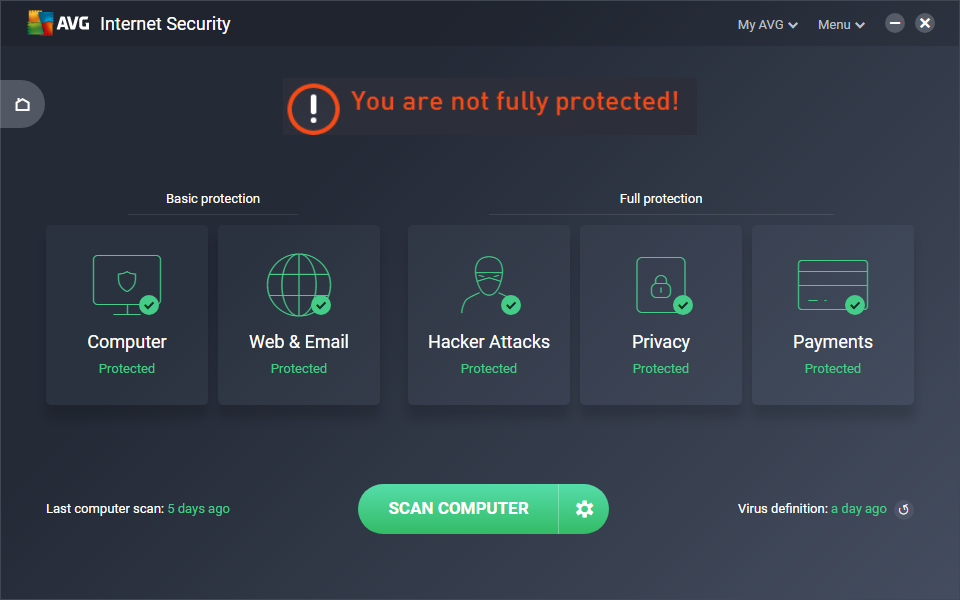Click the orange exclamation warning icon
Image resolution: width=960 pixels, height=600 pixels.
[x=314, y=108]
